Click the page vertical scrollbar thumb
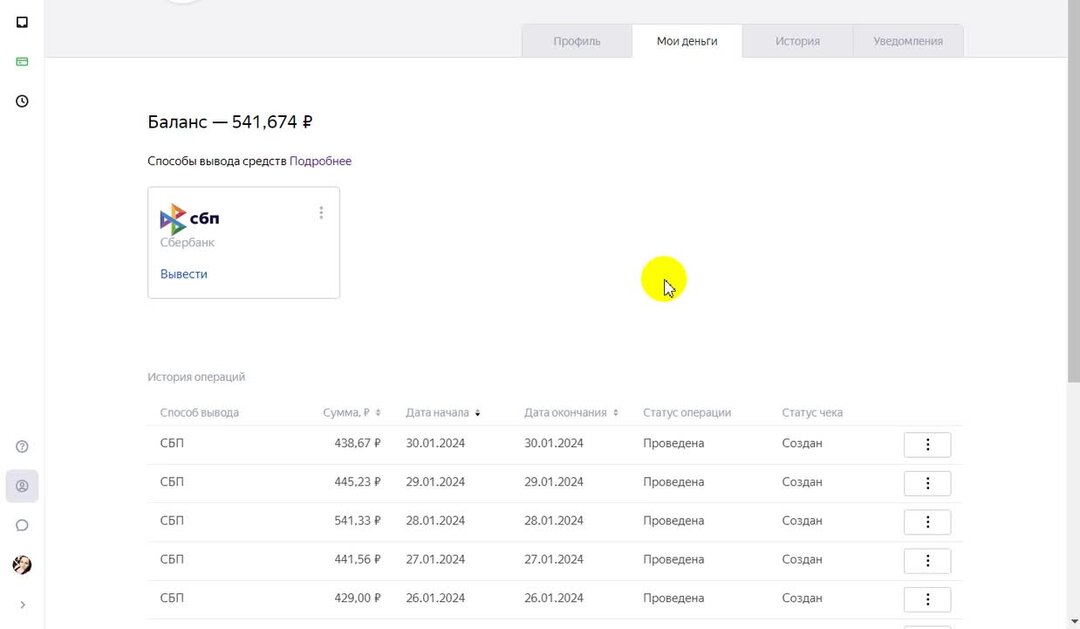The image size is (1080, 629). point(1074,193)
